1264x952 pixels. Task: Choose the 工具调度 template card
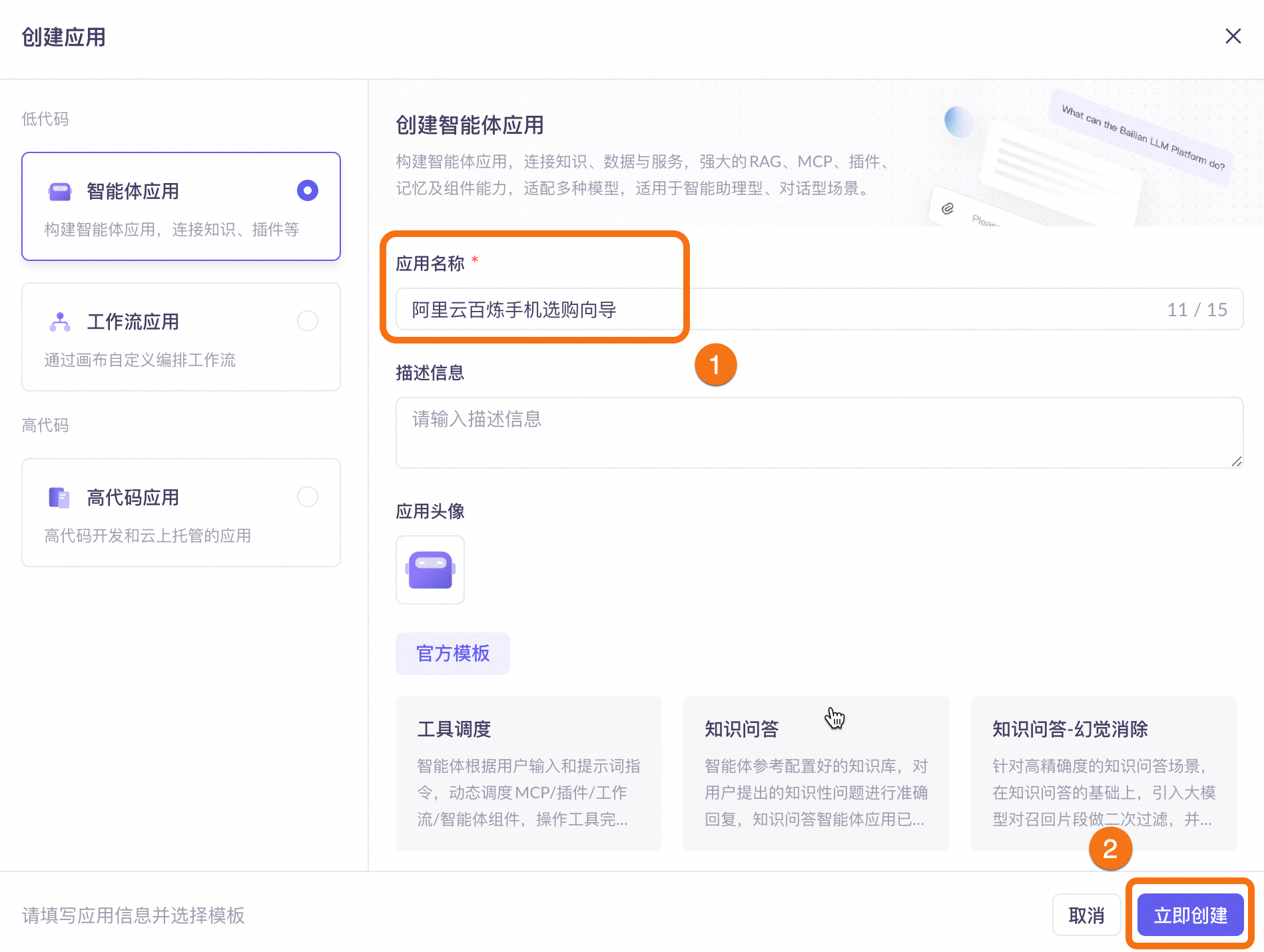coord(529,773)
